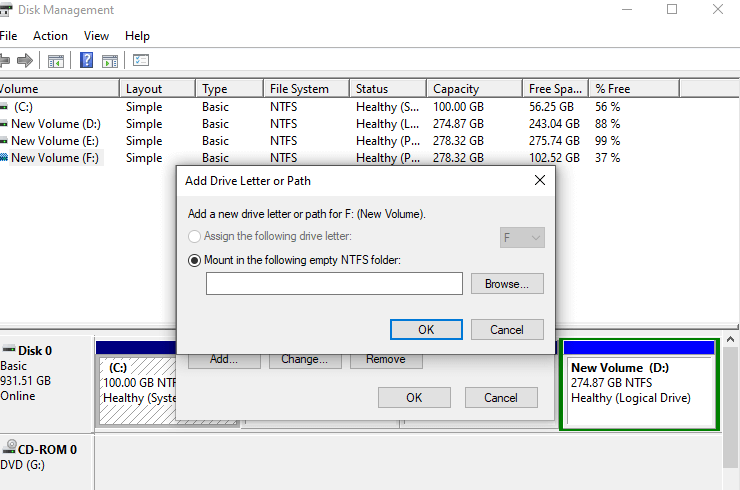Click the 37 % free cell
740x490 pixels.
pos(607,158)
